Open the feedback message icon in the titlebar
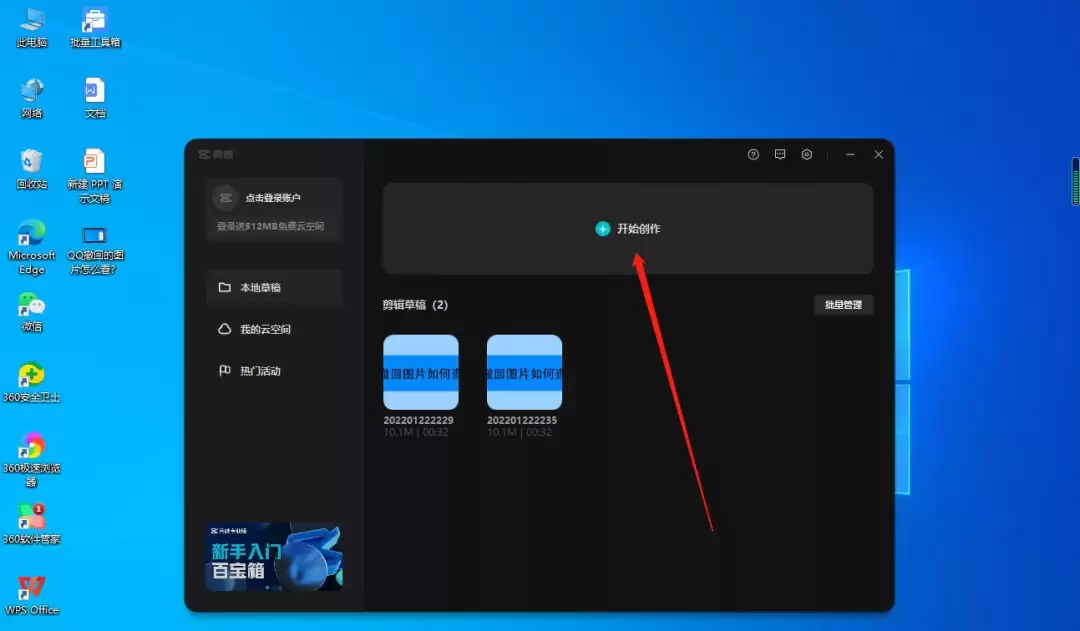1080x631 pixels. tap(780, 155)
